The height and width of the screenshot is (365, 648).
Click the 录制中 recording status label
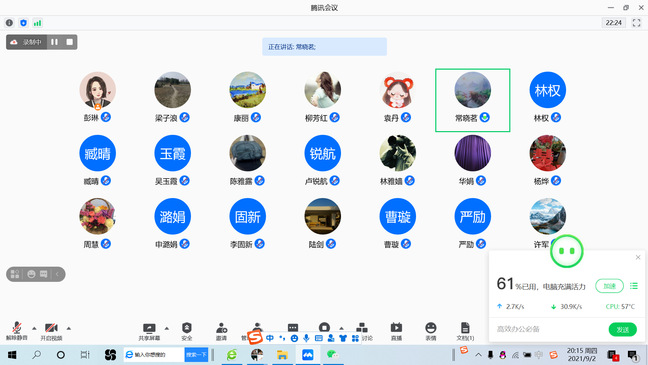click(31, 42)
